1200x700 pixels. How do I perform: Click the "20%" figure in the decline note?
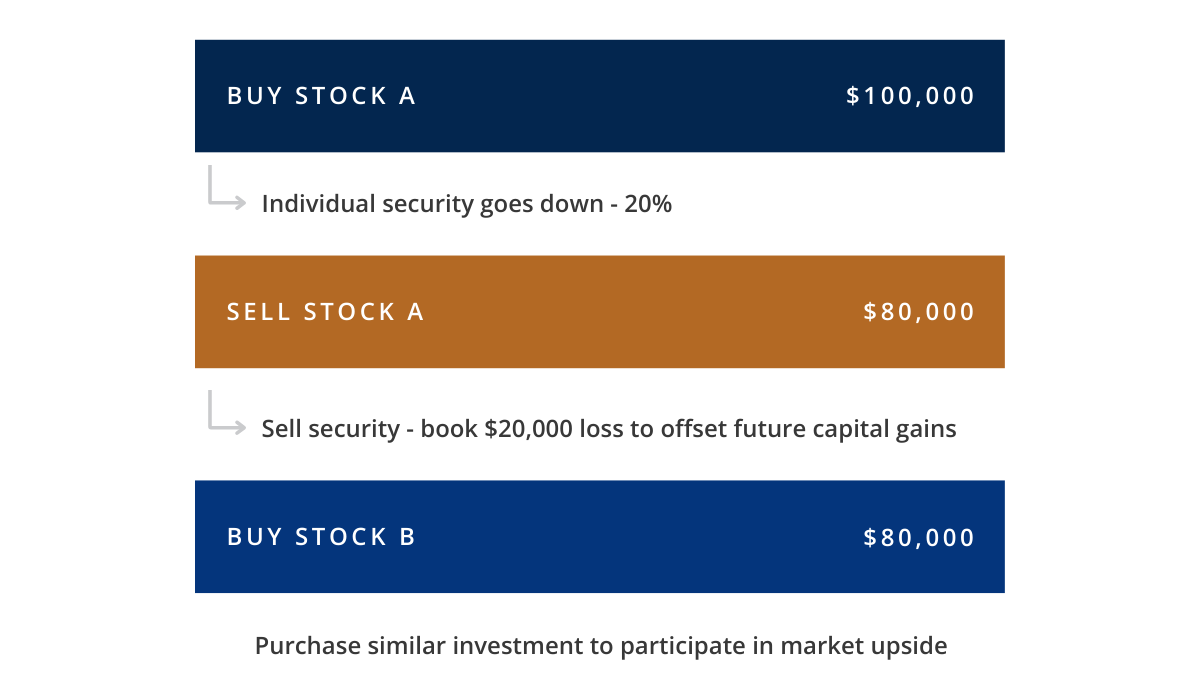pos(648,204)
